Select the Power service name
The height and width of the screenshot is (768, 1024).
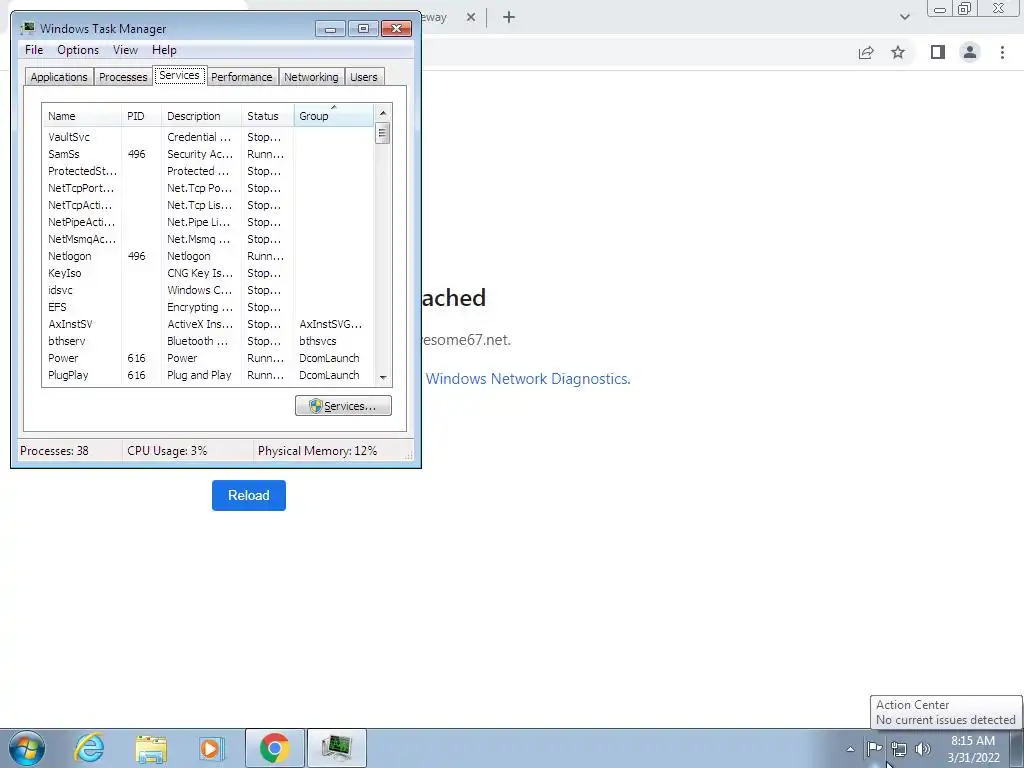click(x=63, y=358)
